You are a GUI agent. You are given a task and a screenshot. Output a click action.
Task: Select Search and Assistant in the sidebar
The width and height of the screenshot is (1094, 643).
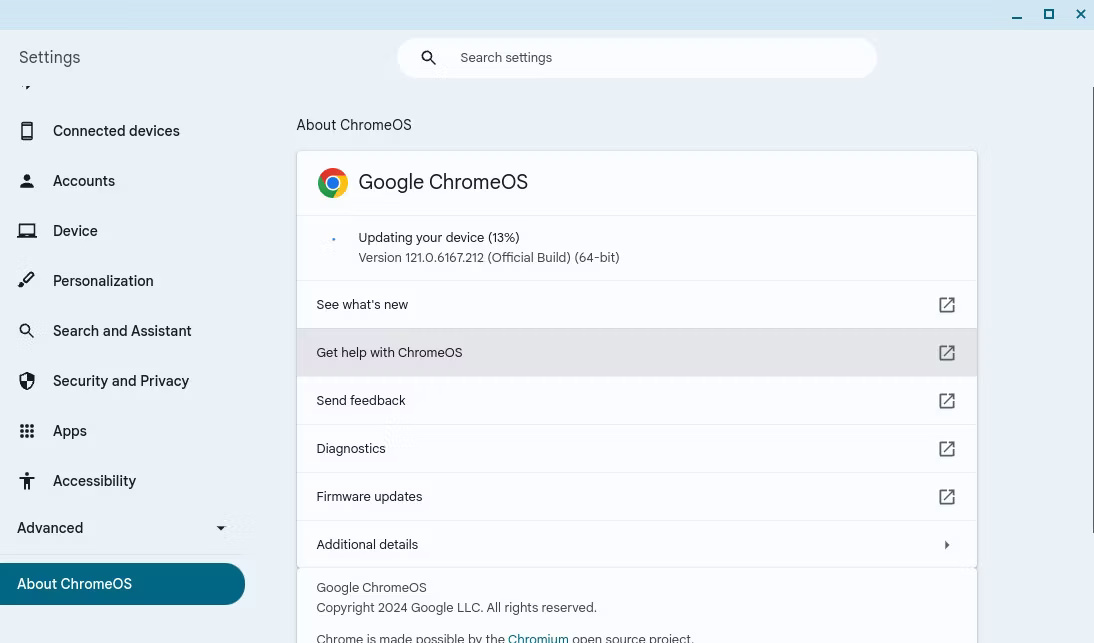(122, 330)
